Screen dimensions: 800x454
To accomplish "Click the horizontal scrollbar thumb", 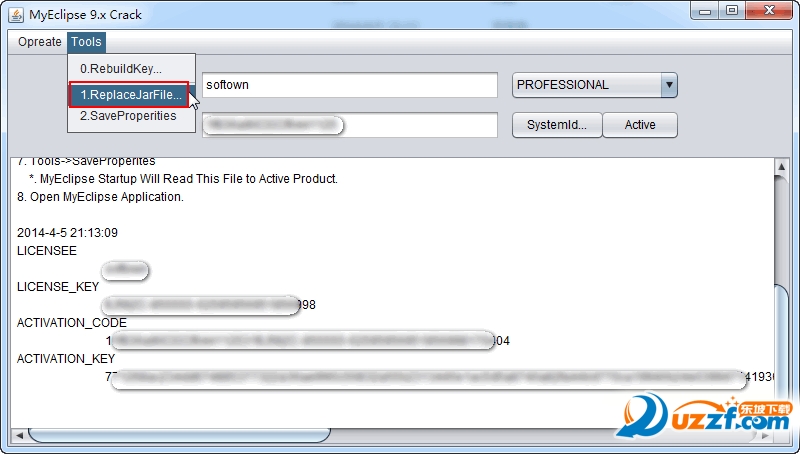I will click(x=179, y=436).
